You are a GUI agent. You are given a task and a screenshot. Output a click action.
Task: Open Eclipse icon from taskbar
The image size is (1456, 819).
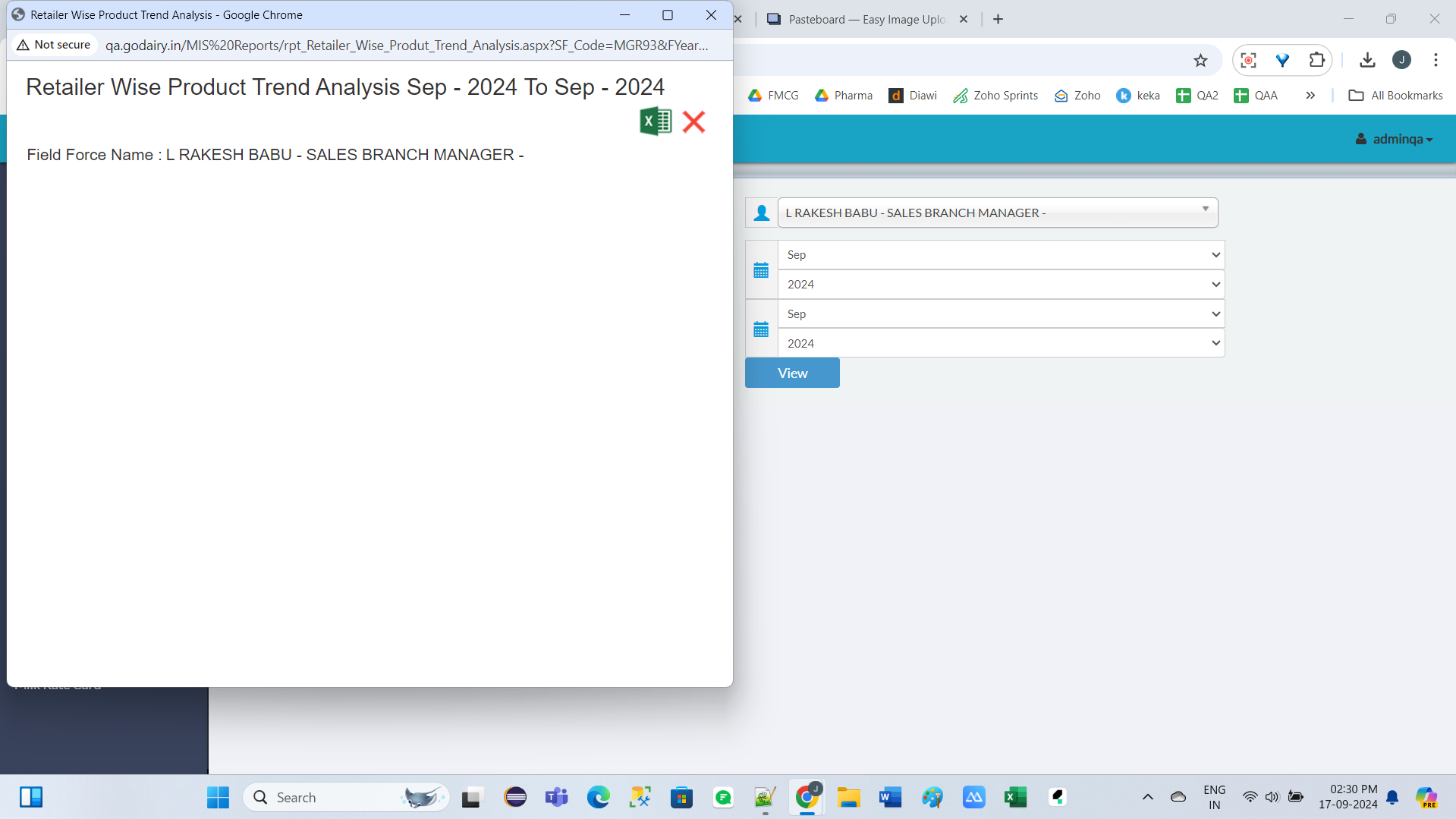pyautogui.click(x=515, y=798)
